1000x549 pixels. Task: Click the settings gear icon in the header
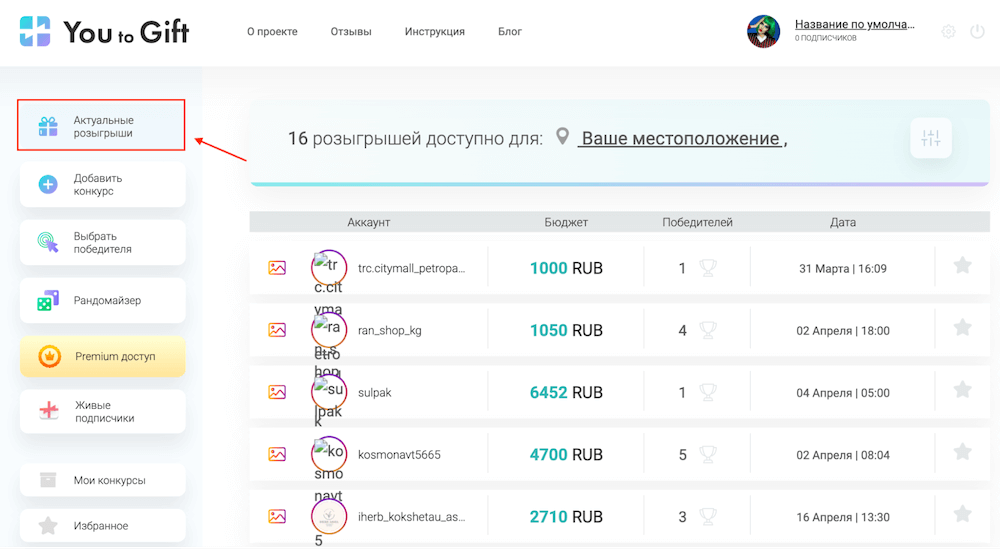[948, 32]
